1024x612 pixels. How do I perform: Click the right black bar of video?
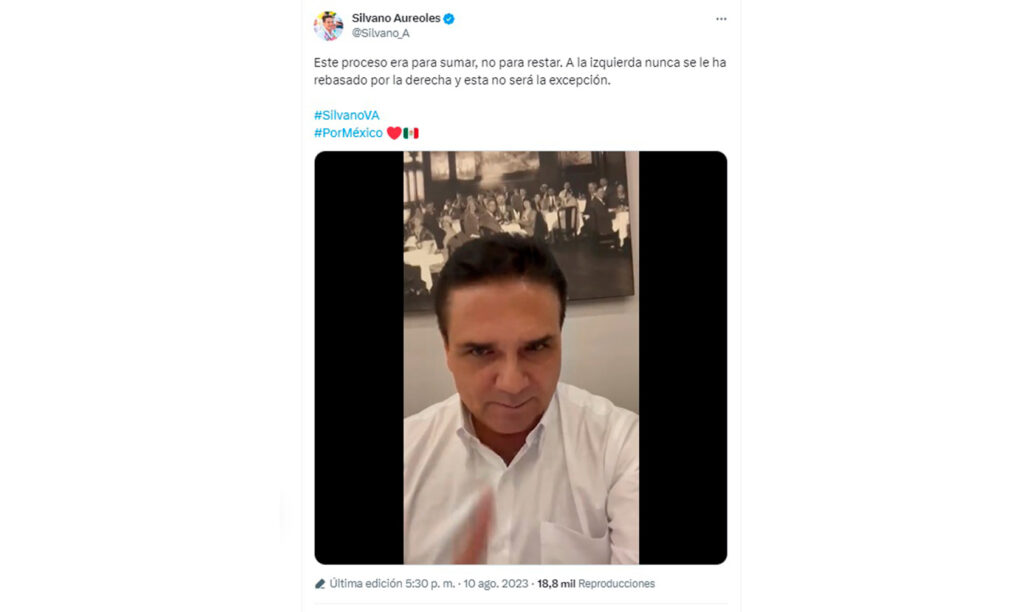tap(682, 358)
